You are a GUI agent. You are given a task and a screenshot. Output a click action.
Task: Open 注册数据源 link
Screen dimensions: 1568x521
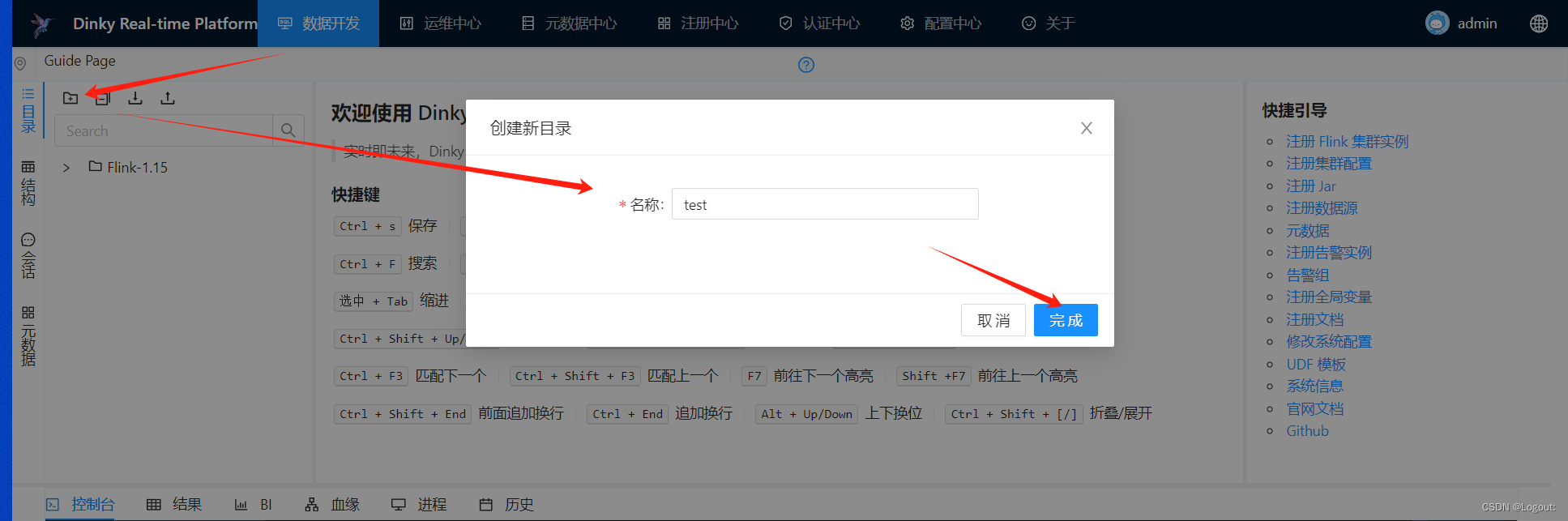coord(1322,208)
